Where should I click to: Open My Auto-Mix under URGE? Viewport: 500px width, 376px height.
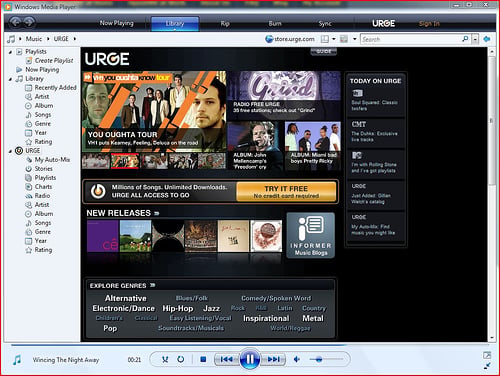pyautogui.click(x=52, y=159)
